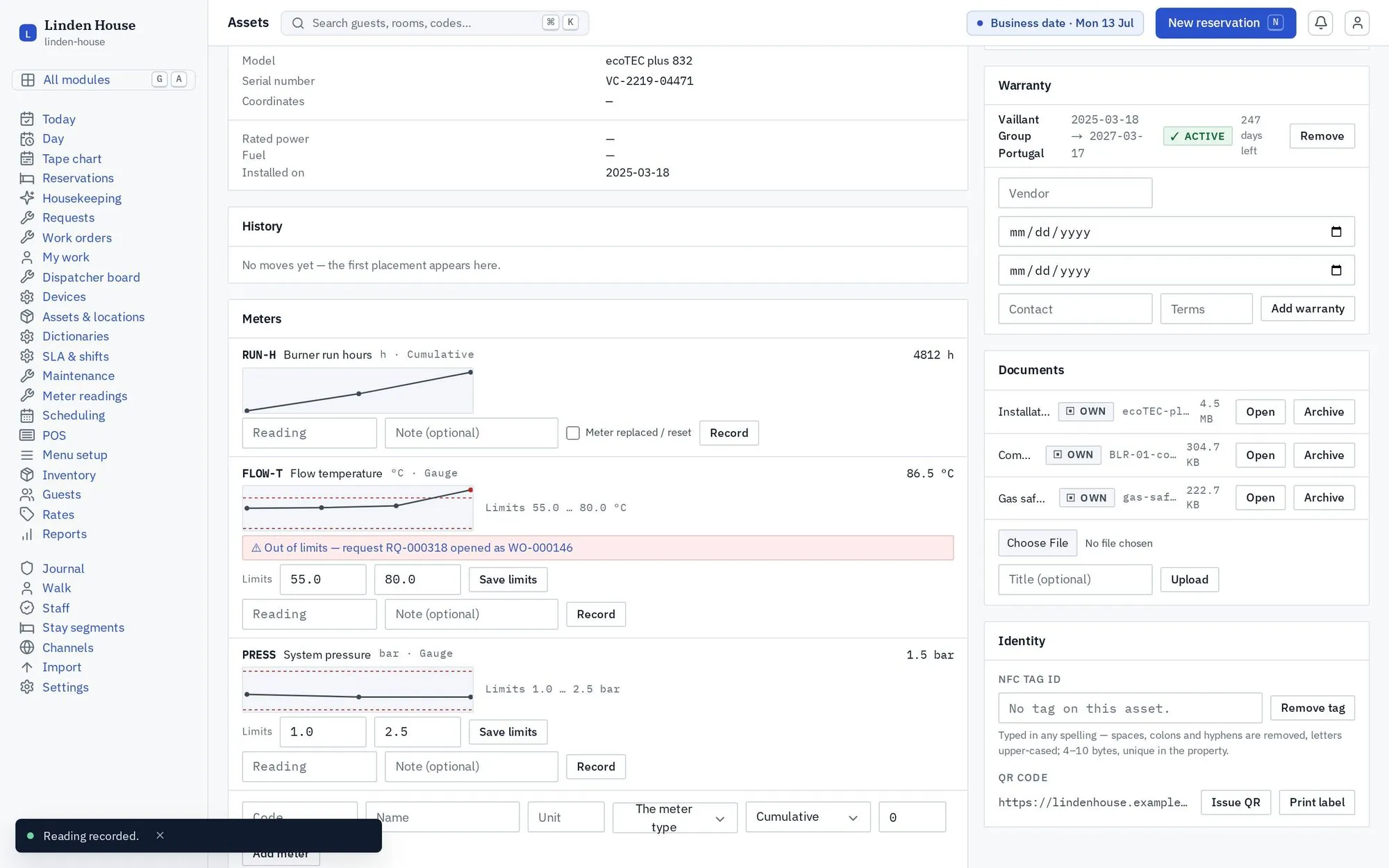
Task: Click the out of limits WO-000146 alert
Action: (597, 548)
